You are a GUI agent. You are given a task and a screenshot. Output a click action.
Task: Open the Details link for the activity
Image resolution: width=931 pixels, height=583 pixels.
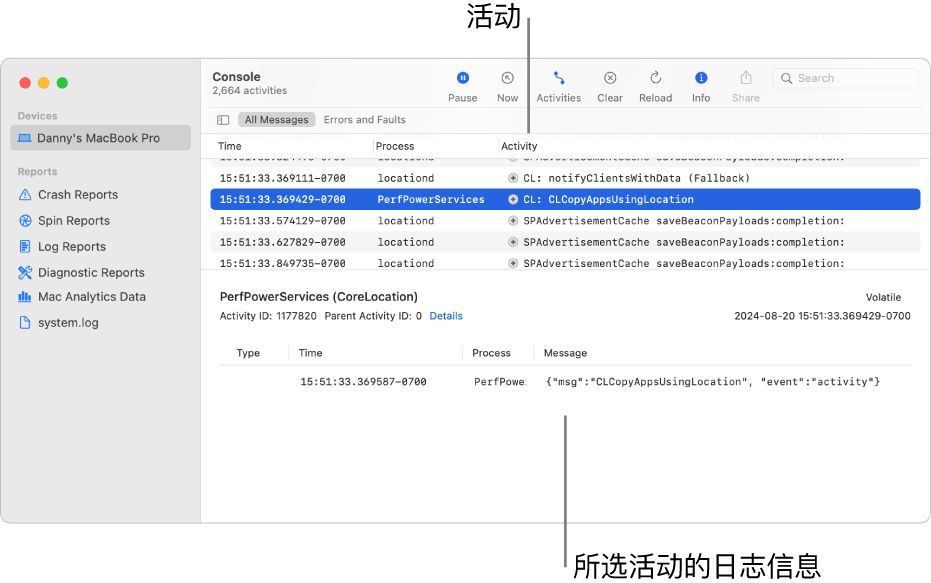pyautogui.click(x=446, y=316)
